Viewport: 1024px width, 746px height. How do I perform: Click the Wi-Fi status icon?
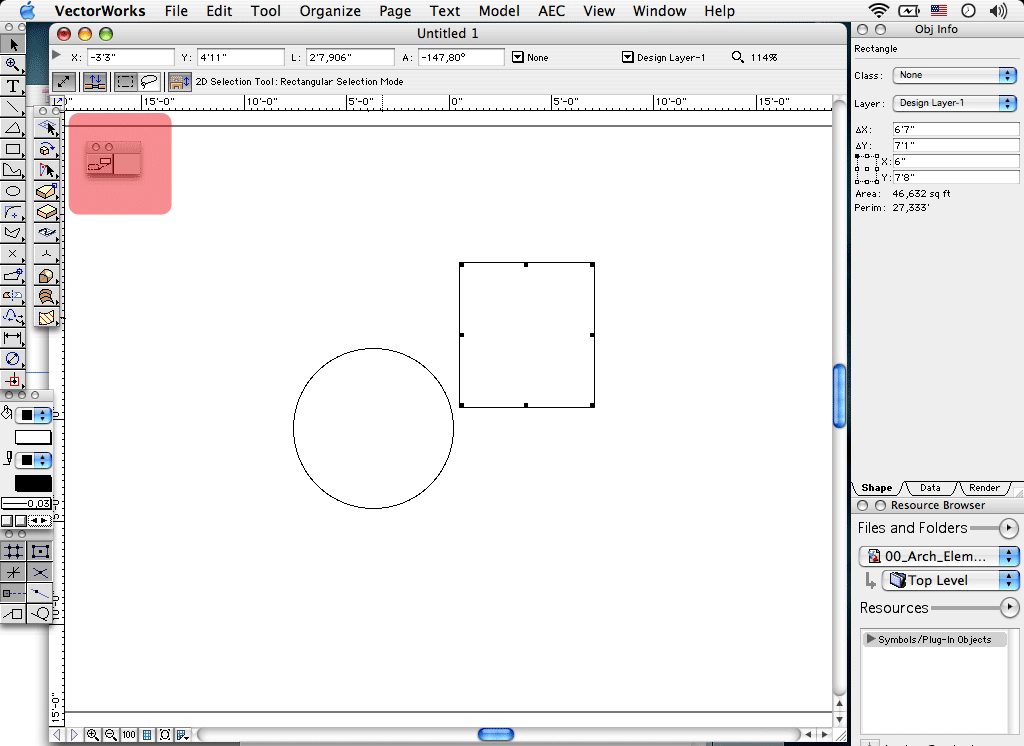click(x=878, y=10)
